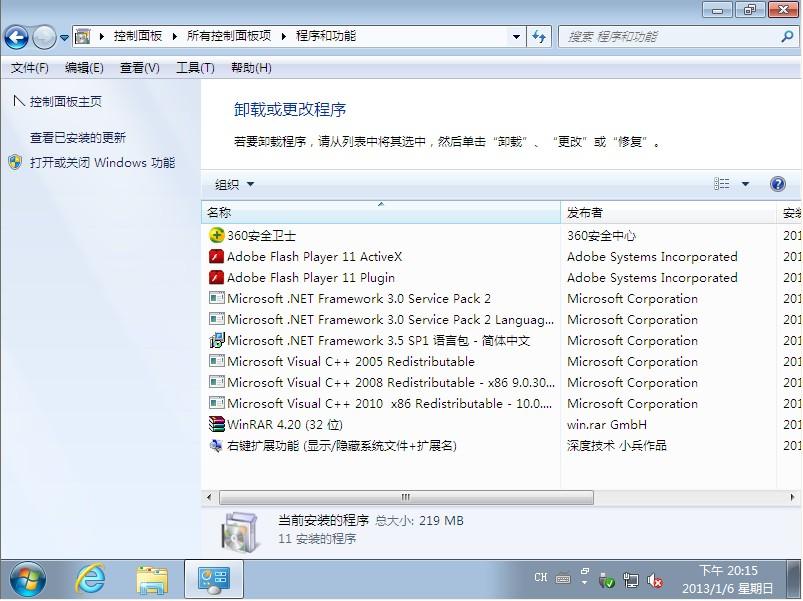Click the Adobe Flash Player 11 ActiveX icon

(x=216, y=257)
